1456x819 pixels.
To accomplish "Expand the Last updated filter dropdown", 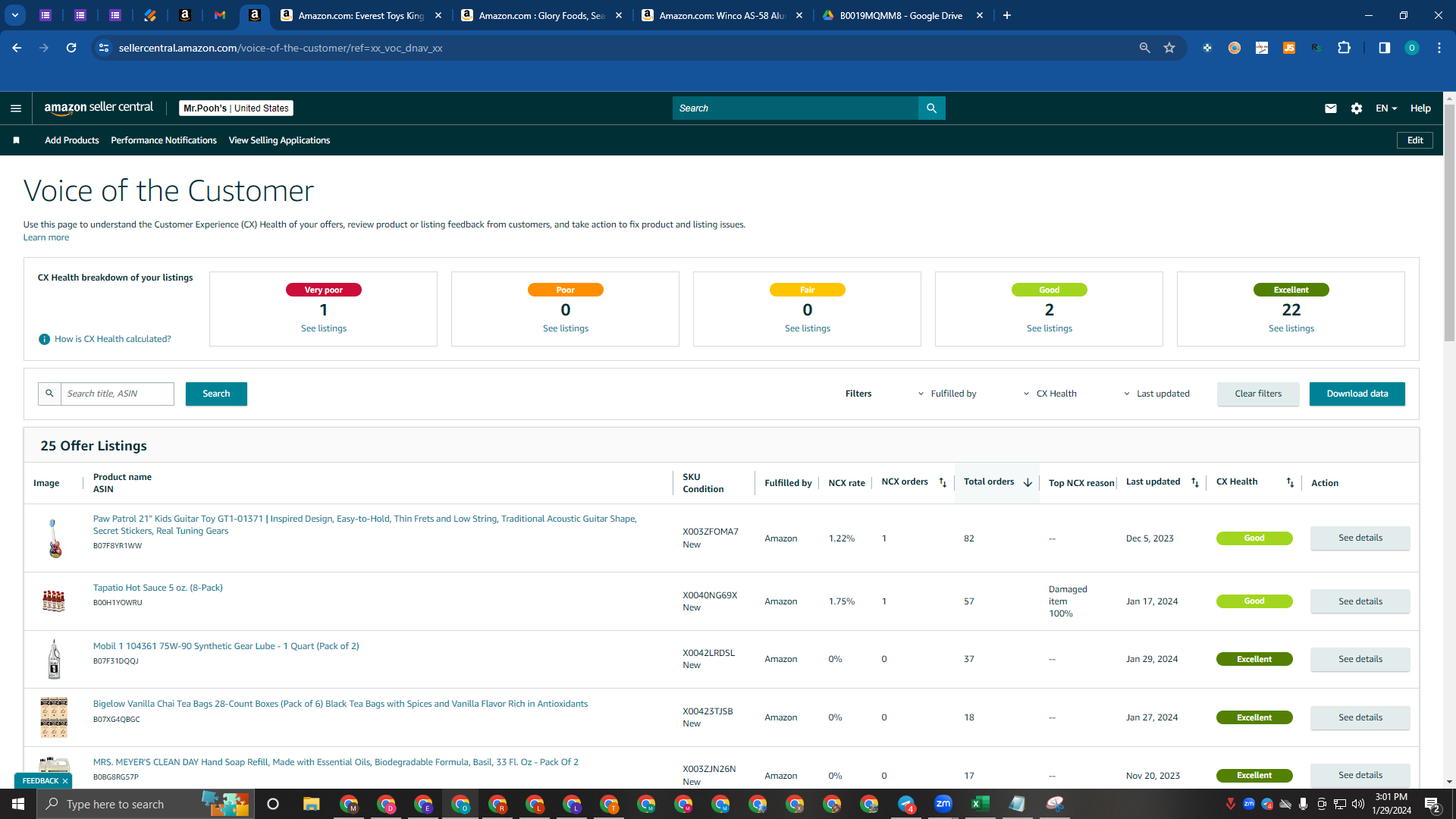I will 1156,394.
